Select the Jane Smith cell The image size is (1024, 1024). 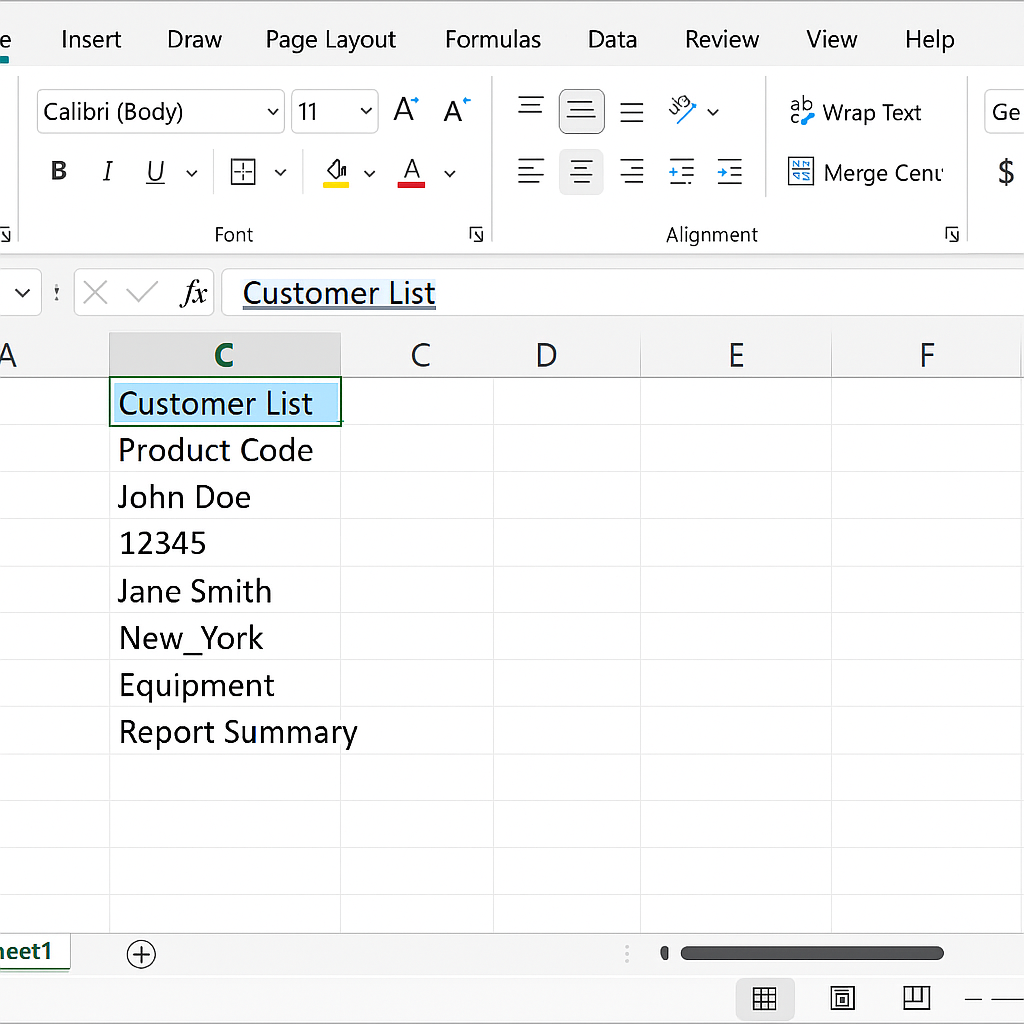(225, 590)
